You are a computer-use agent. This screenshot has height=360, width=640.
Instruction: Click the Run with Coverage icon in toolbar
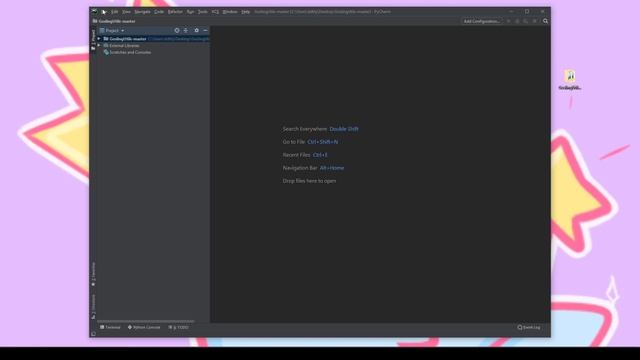coord(526,21)
